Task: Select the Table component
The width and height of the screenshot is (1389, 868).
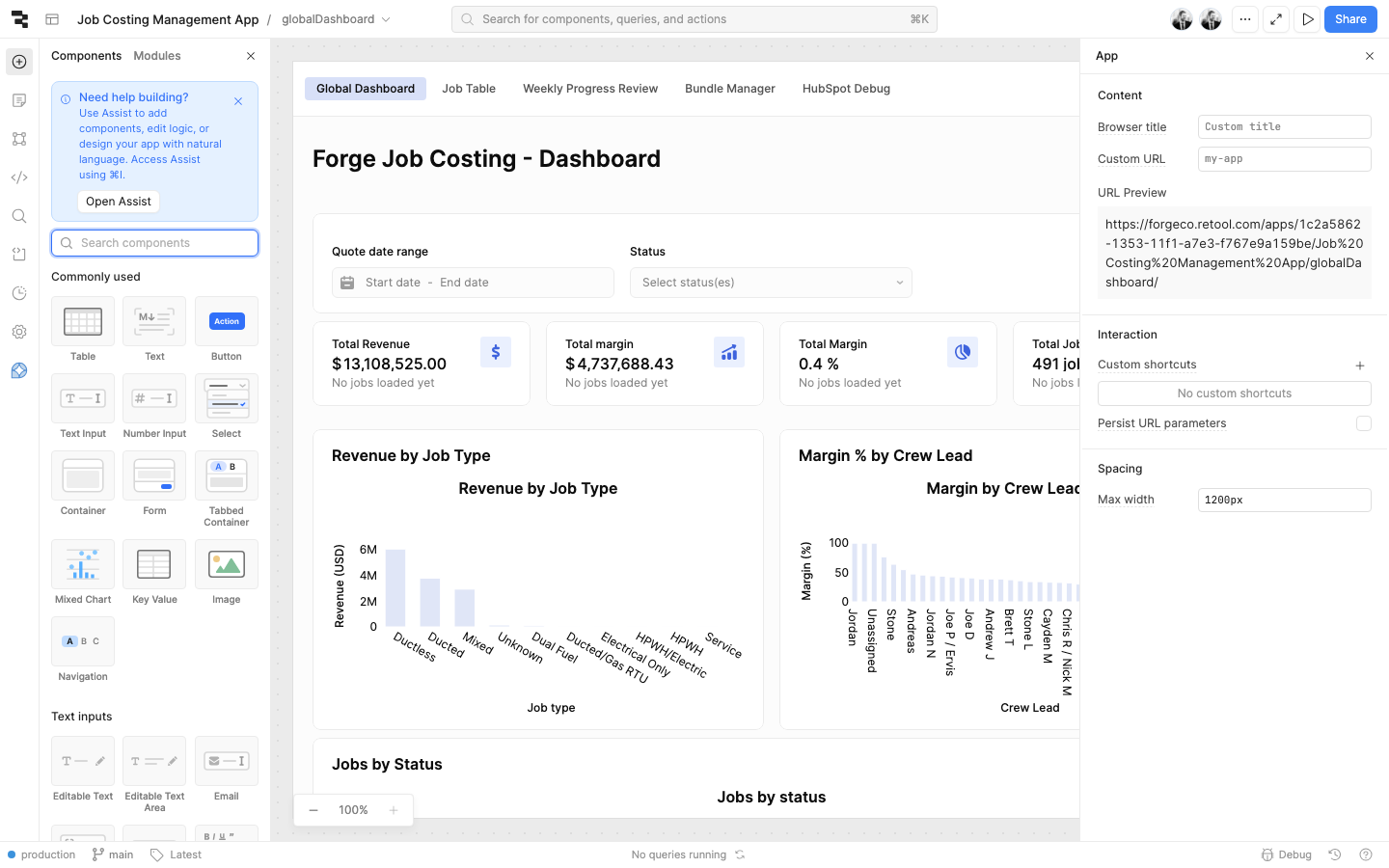Action: coord(83,322)
